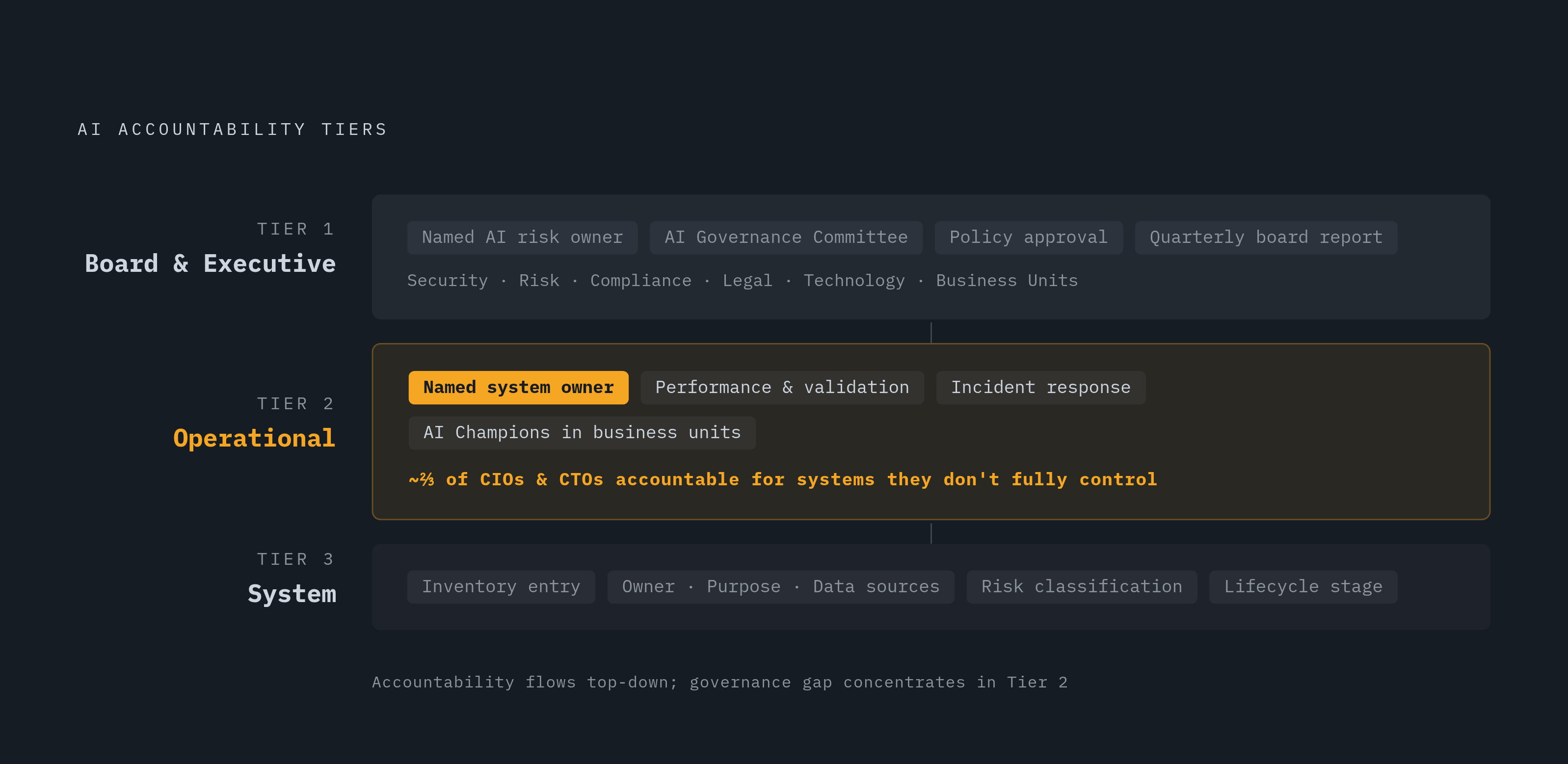This screenshot has height=764, width=1568.
Task: Click the System tier heading
Action: pos(292,594)
